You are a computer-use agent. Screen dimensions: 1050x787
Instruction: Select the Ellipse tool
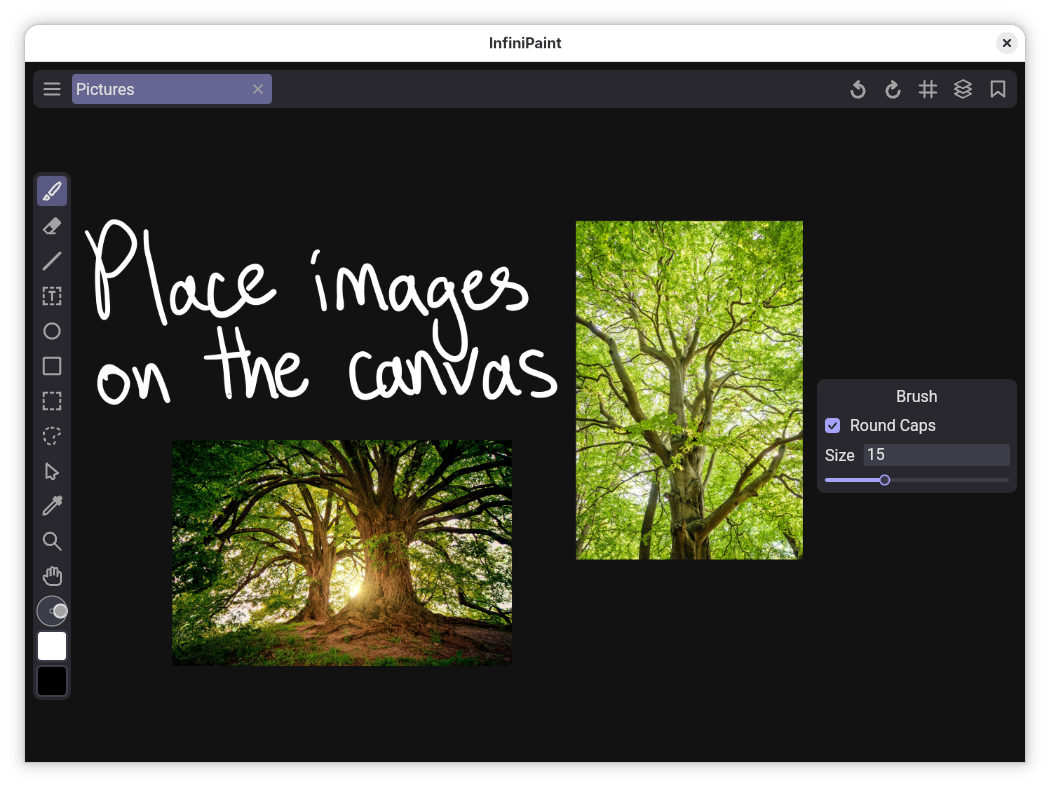(x=52, y=331)
